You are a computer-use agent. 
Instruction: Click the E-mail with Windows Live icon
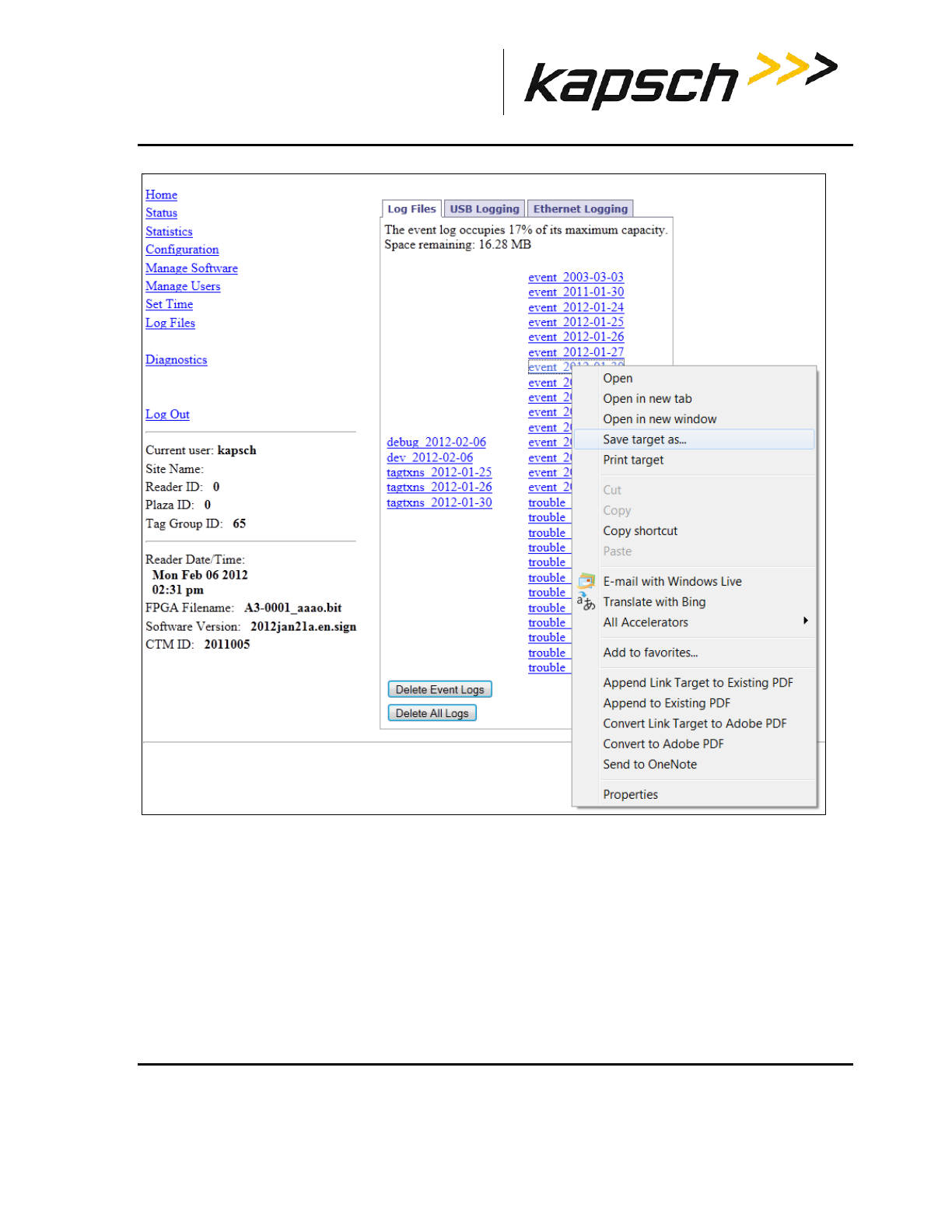[x=586, y=581]
